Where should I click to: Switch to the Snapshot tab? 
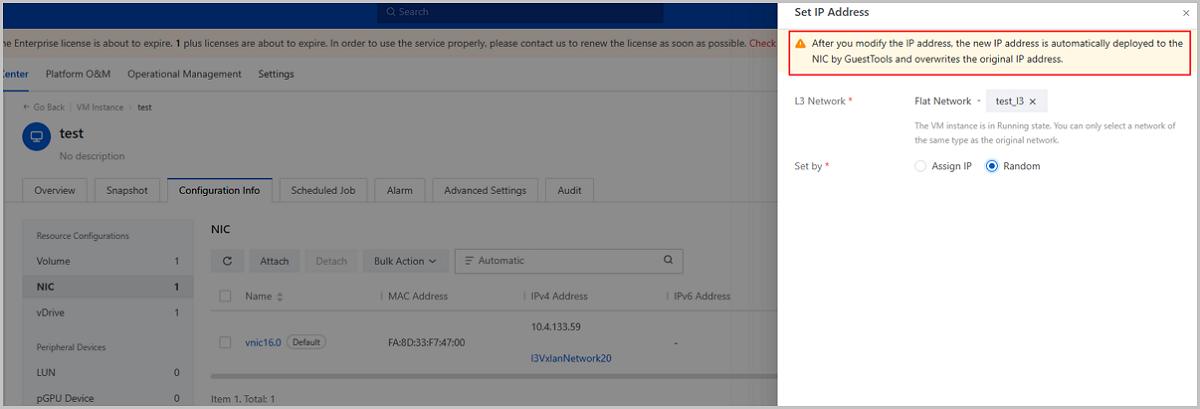[x=127, y=190]
